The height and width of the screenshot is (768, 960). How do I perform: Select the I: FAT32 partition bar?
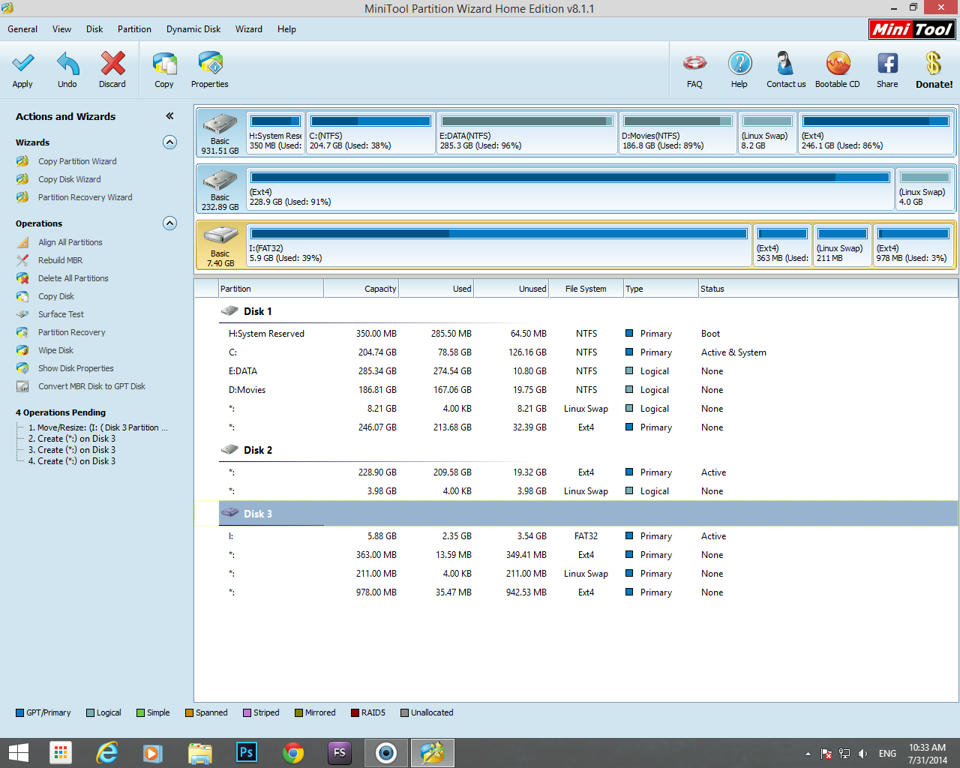tap(497, 246)
